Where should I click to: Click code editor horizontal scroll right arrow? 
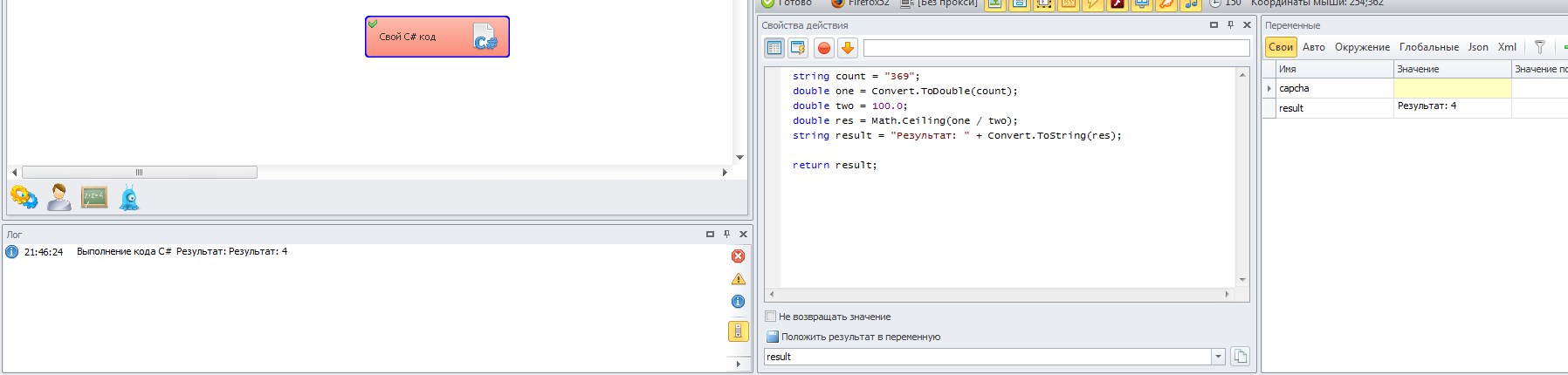pyautogui.click(x=1228, y=295)
